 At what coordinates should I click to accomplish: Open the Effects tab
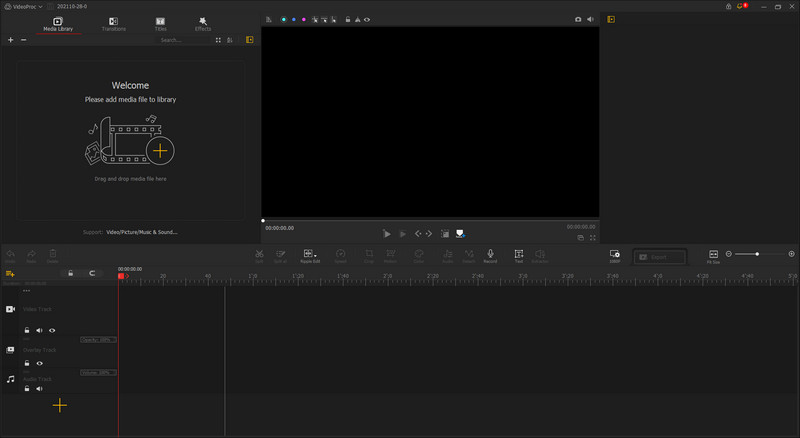tap(203, 23)
